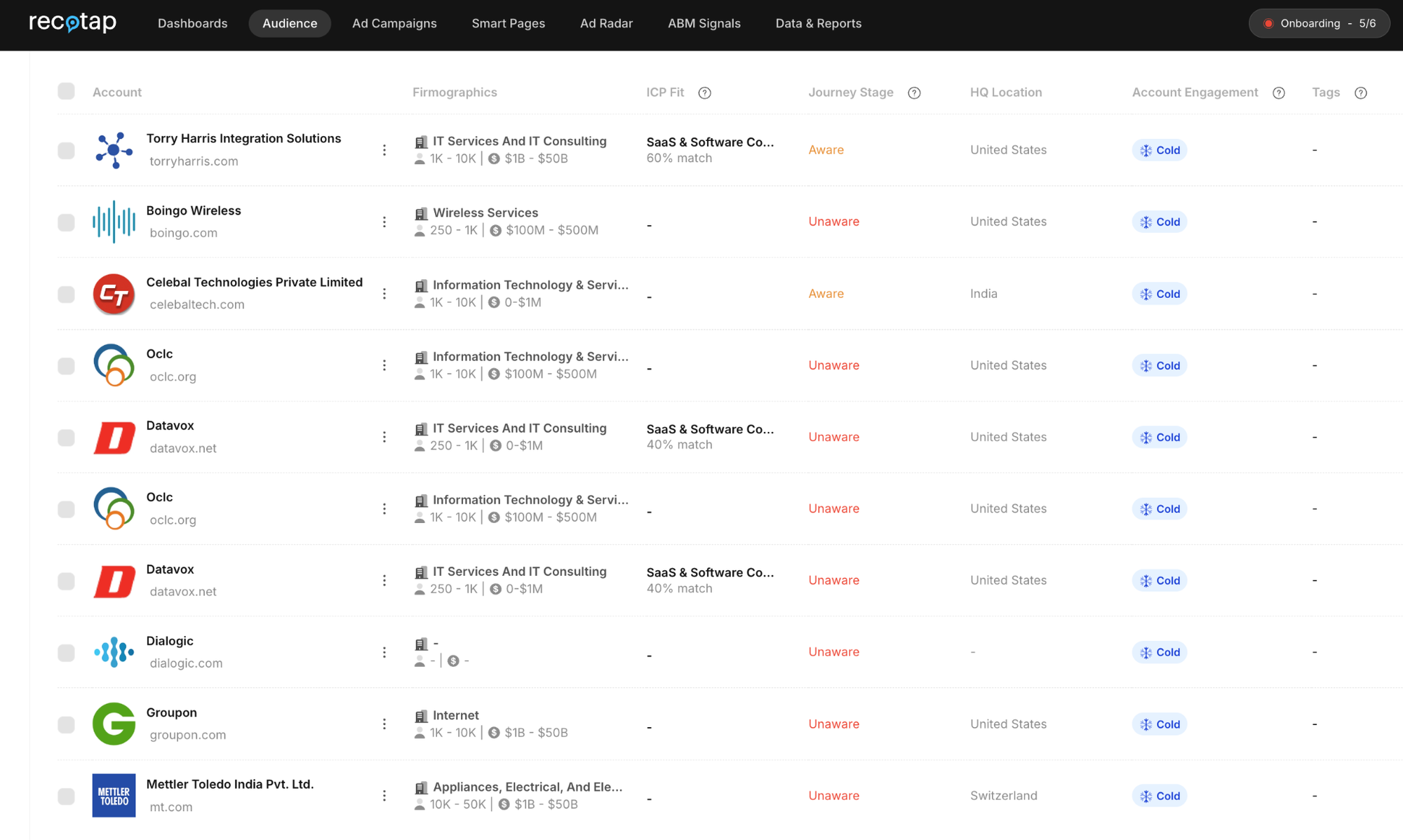Image resolution: width=1403 pixels, height=840 pixels.
Task: Click the ICP Fit help icon
Action: point(704,93)
